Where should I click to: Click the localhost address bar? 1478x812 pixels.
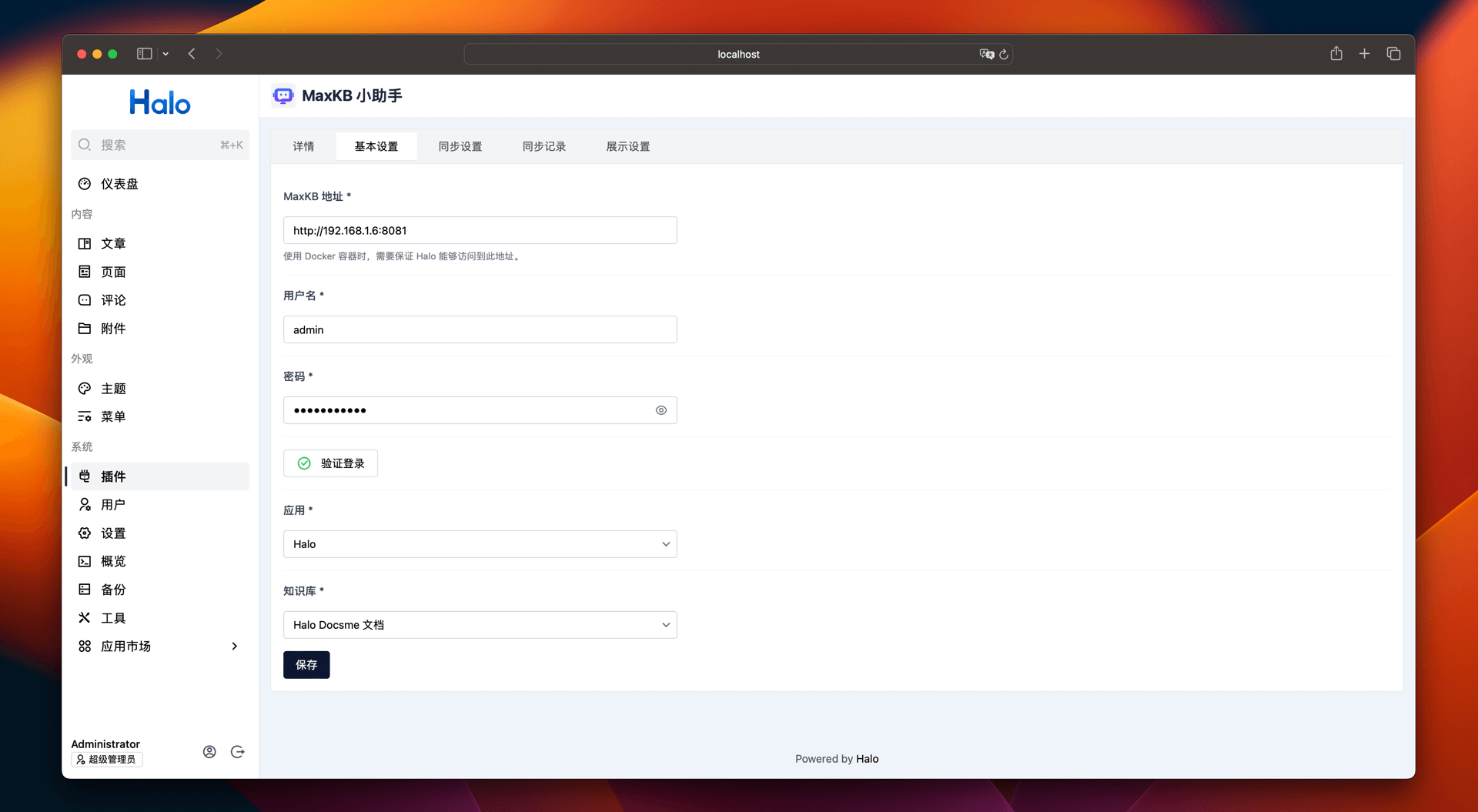click(x=738, y=54)
